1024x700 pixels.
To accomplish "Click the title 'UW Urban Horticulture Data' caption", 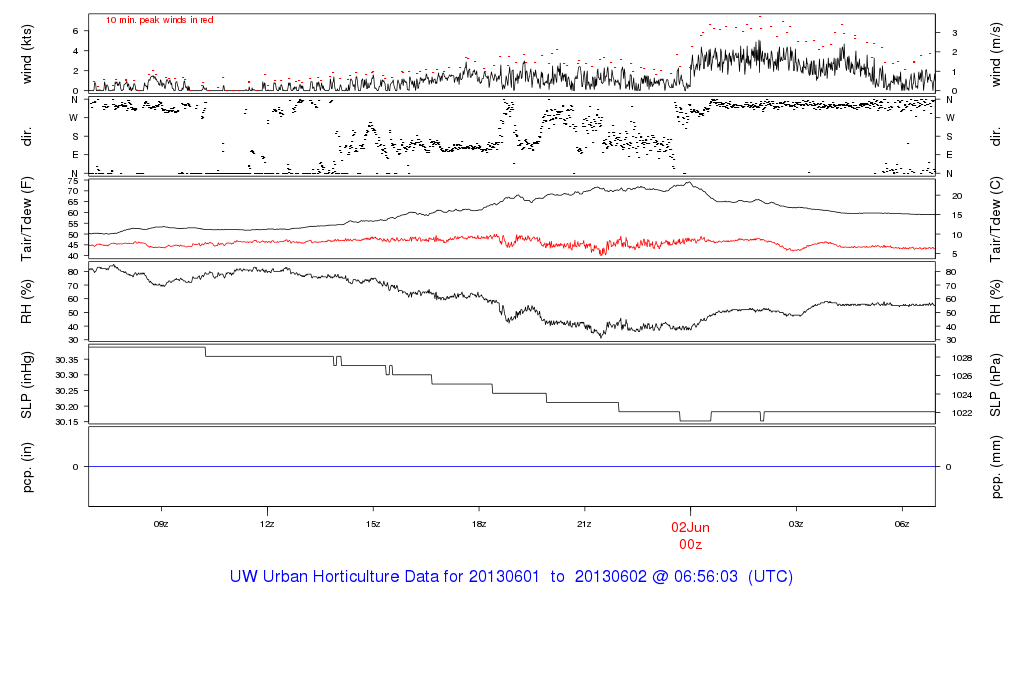I will point(511,577).
